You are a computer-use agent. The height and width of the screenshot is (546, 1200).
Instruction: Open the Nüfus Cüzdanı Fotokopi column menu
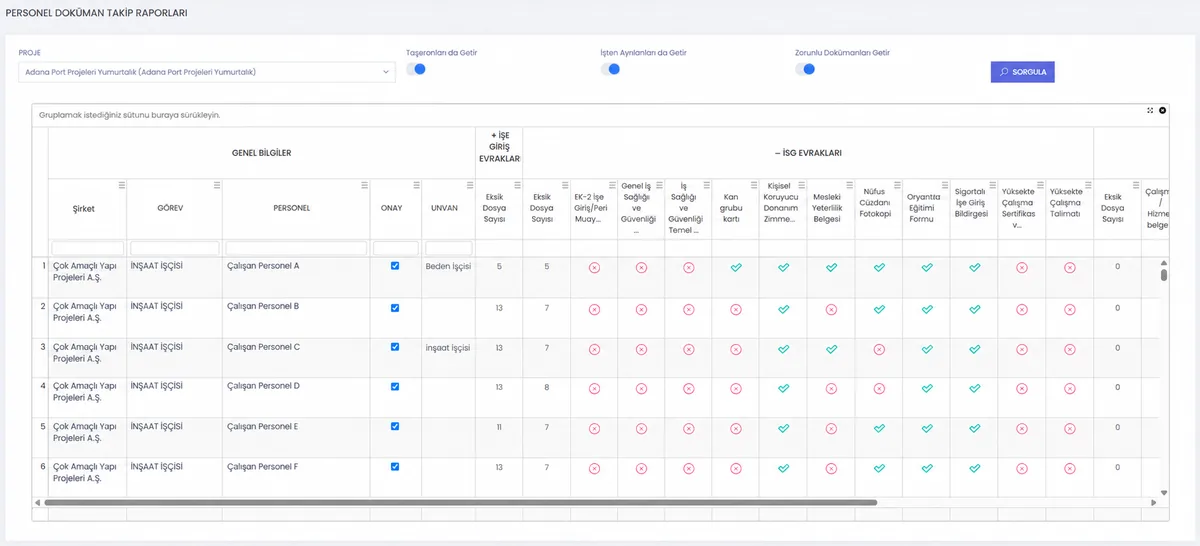(897, 185)
